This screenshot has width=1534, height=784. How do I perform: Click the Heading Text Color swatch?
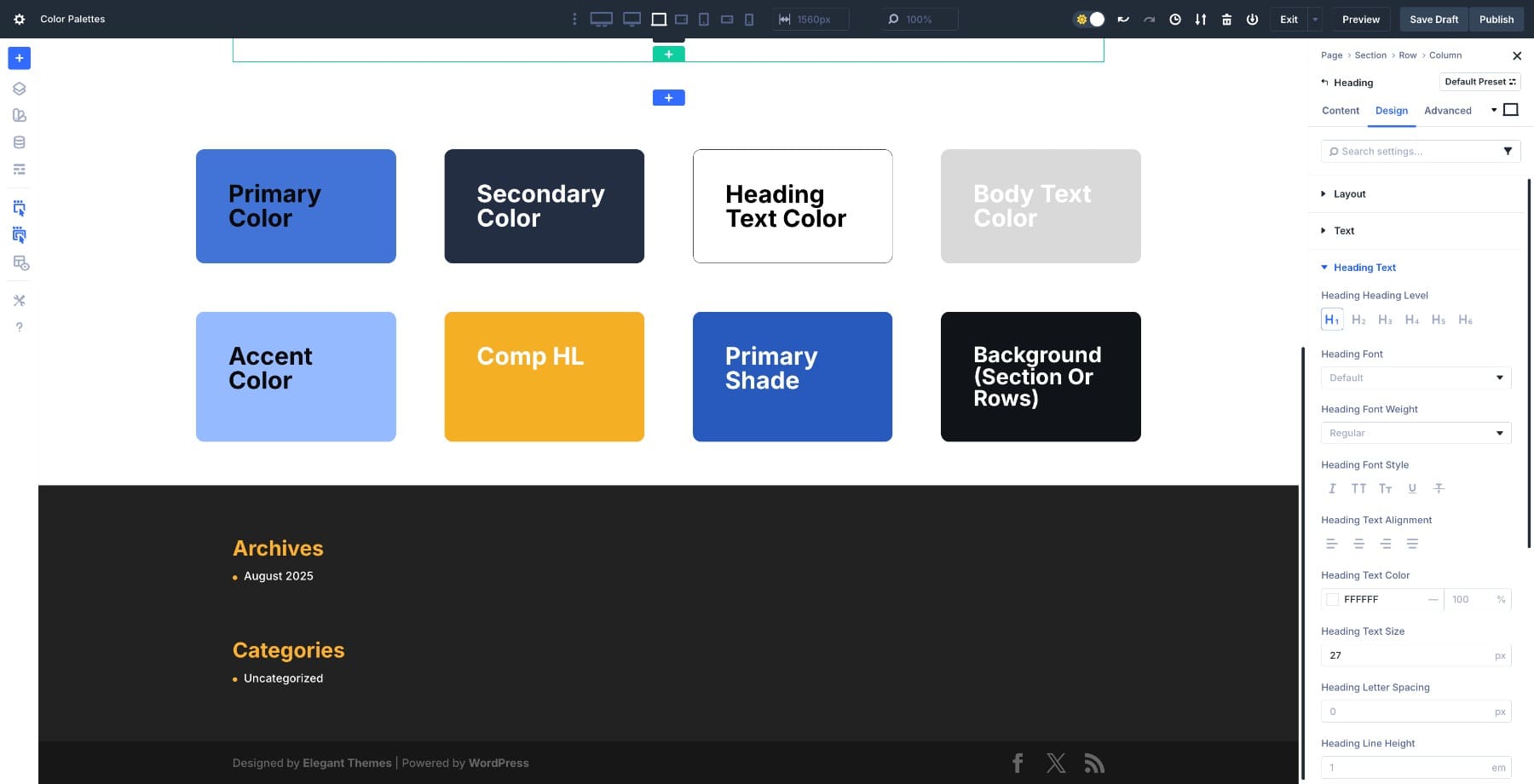1332,599
